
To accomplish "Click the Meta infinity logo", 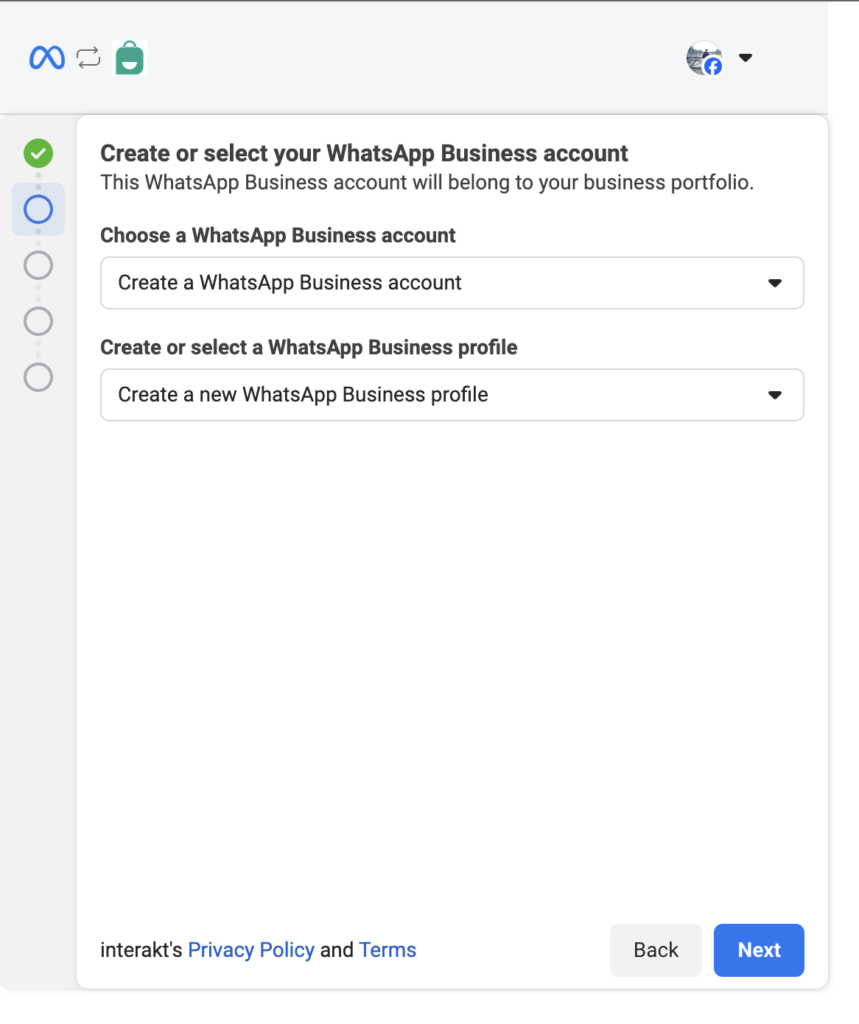I will coord(47,58).
